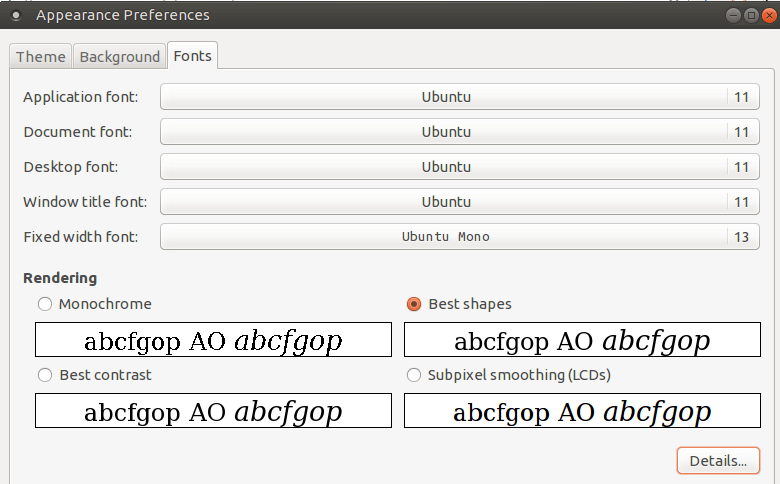Click the Subpixel smoothing preview sample
The width and height of the screenshot is (780, 484).
(x=582, y=411)
